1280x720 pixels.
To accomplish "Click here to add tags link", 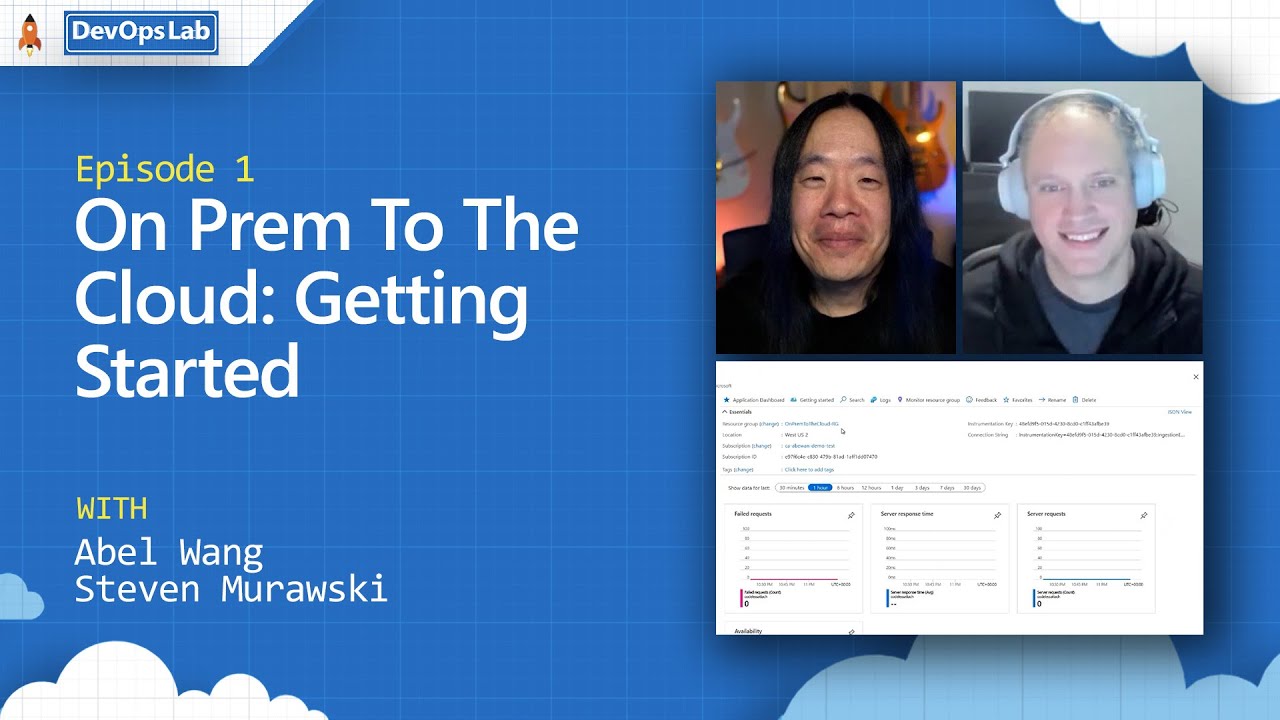I will click(x=809, y=469).
